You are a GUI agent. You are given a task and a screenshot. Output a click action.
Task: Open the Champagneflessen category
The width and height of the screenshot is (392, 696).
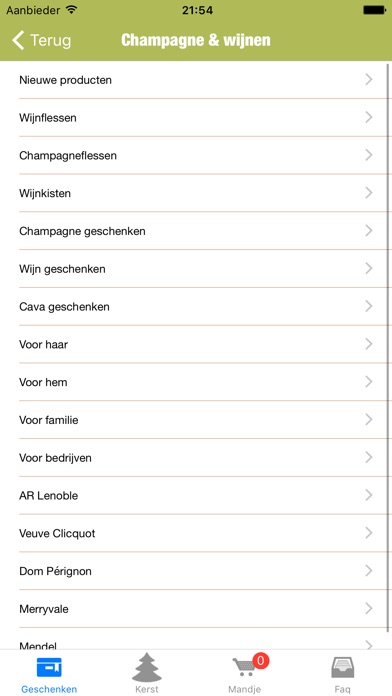(x=196, y=155)
